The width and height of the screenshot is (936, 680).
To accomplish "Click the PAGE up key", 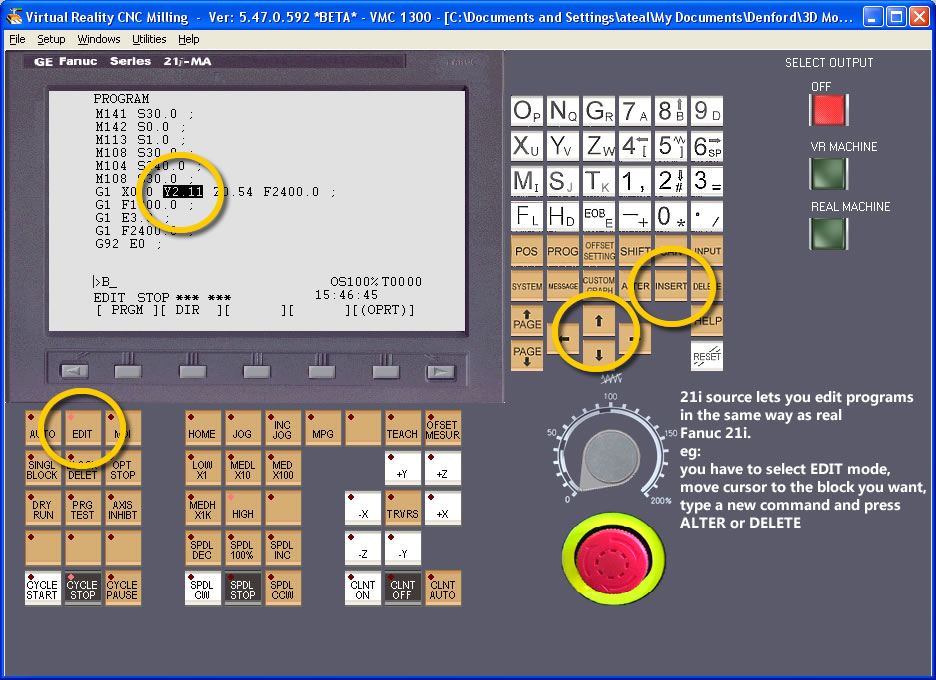I will (x=526, y=321).
